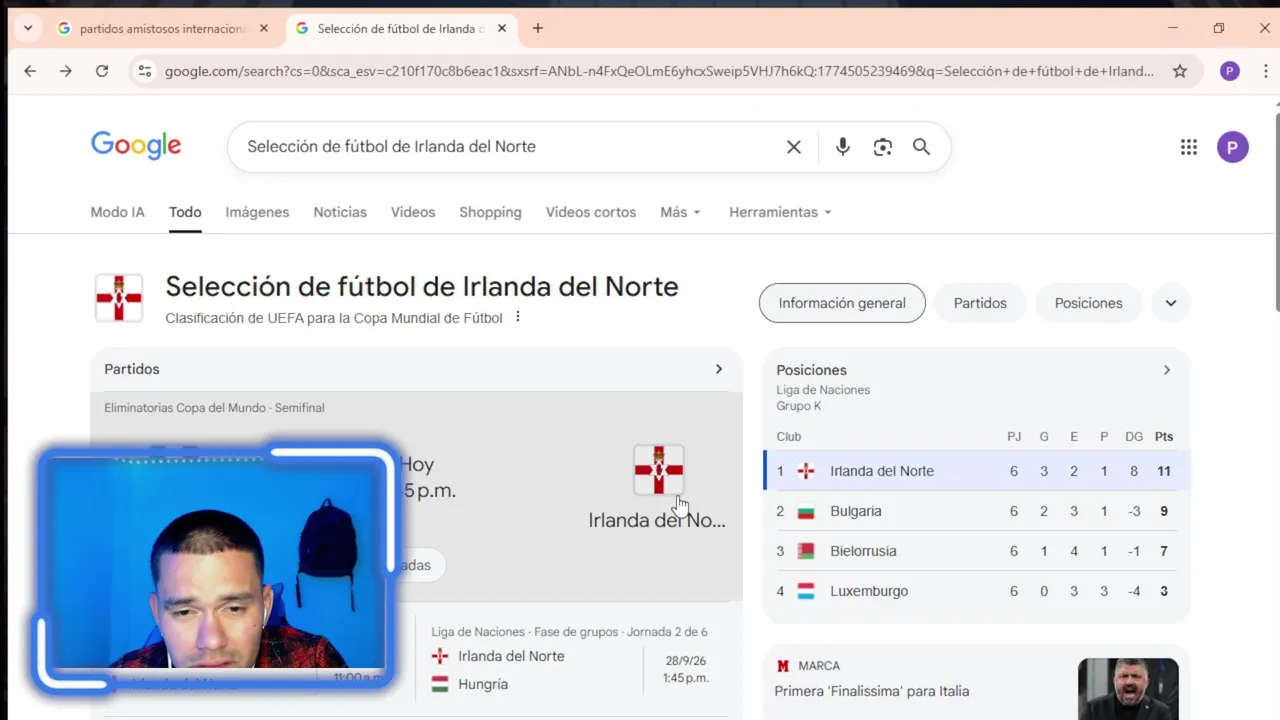Open Posiciones section arrow
The width and height of the screenshot is (1280, 720).
pyautogui.click(x=1166, y=370)
